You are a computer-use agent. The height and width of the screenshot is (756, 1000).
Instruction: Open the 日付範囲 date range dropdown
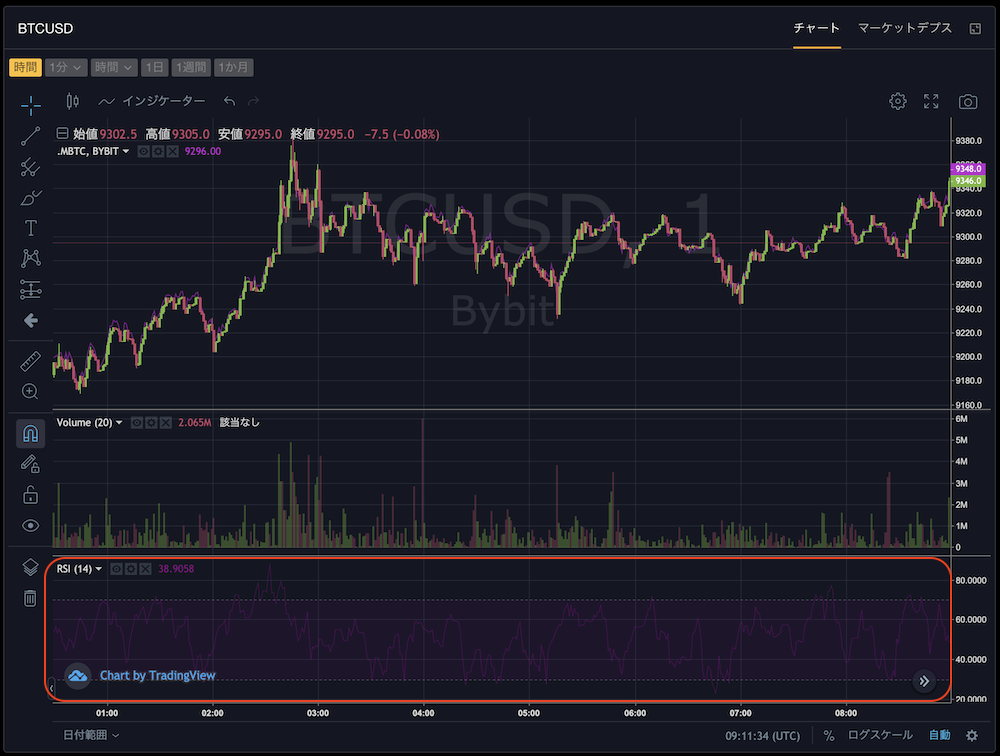91,735
